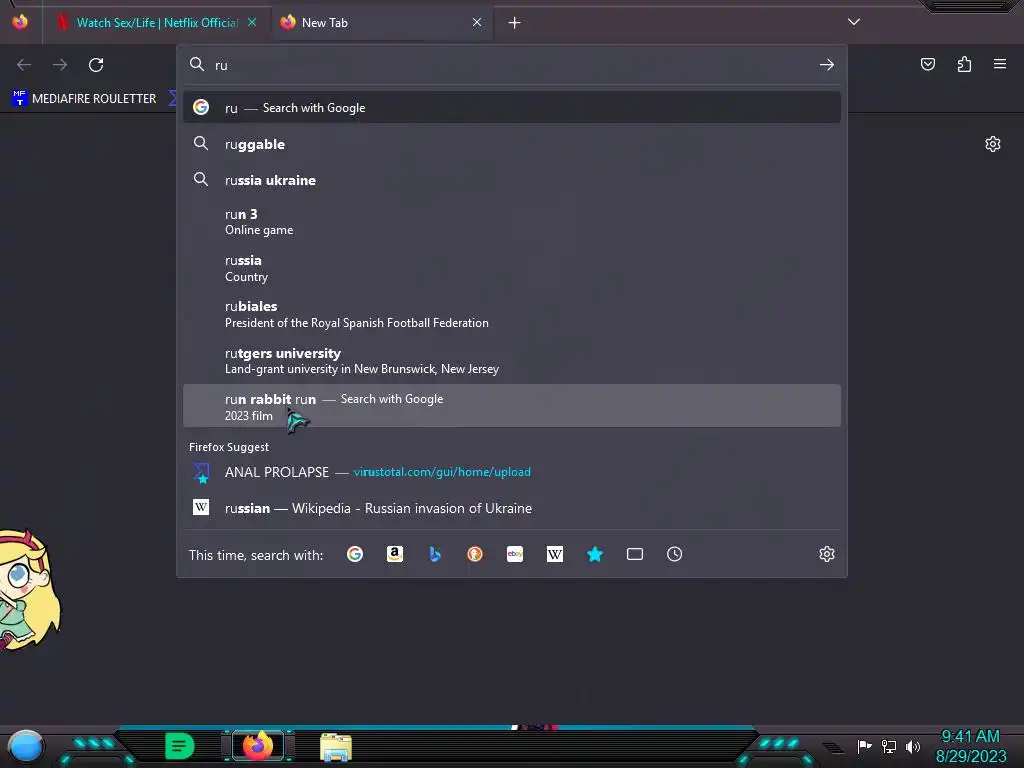Select eBay one-off search icon
Viewport: 1024px width, 768px height.
(515, 554)
